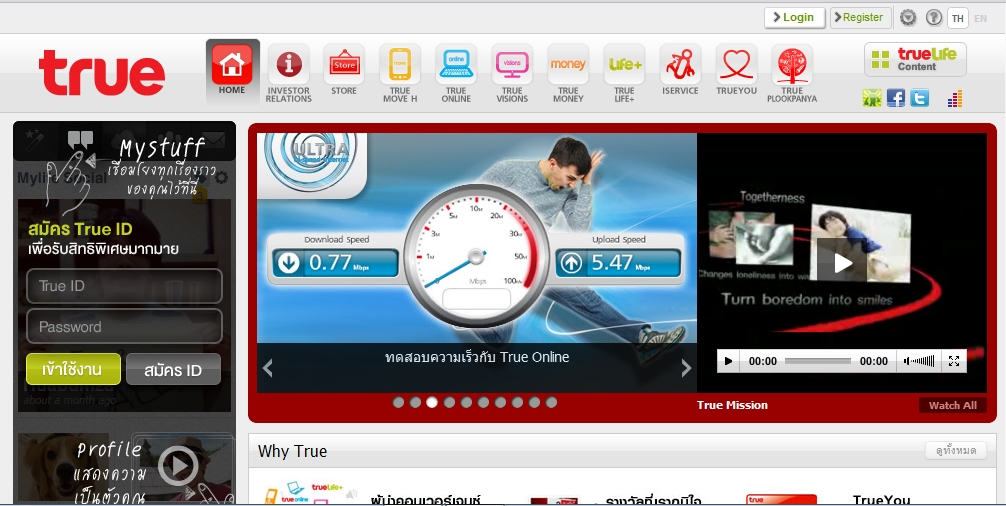Click the Download Speed 0.77 Mbps value
Viewport: 1006px width, 506px height.
(335, 263)
